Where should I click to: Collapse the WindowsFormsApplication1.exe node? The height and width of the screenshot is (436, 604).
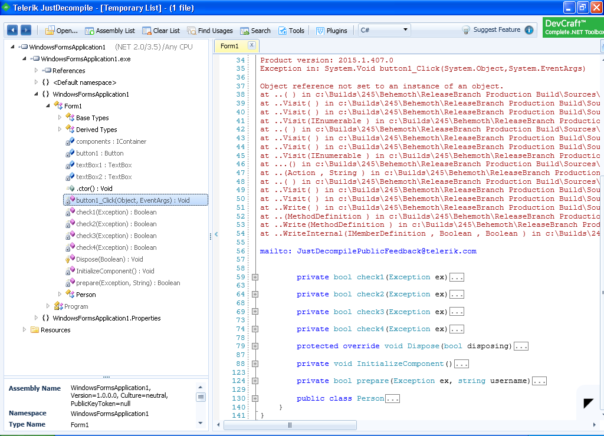(x=24, y=59)
